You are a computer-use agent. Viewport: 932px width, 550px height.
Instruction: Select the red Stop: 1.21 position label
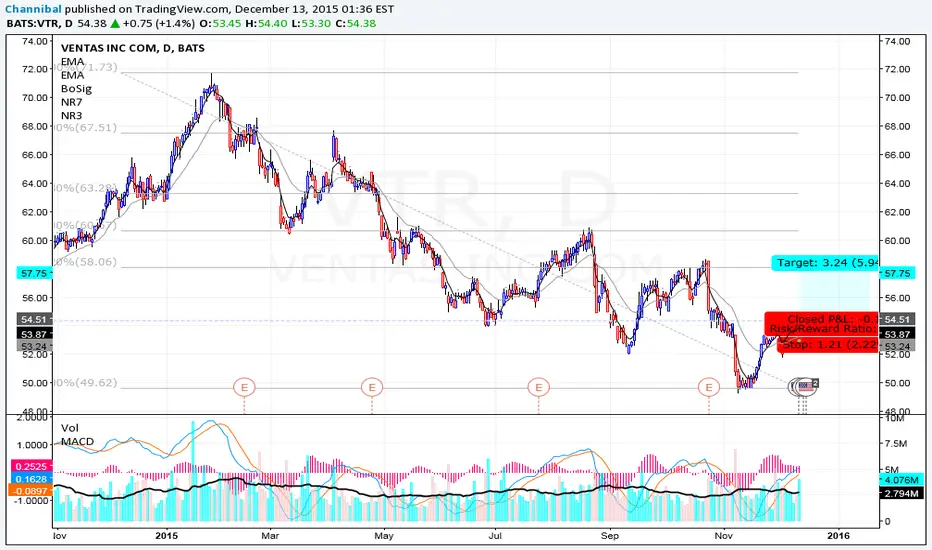point(828,345)
